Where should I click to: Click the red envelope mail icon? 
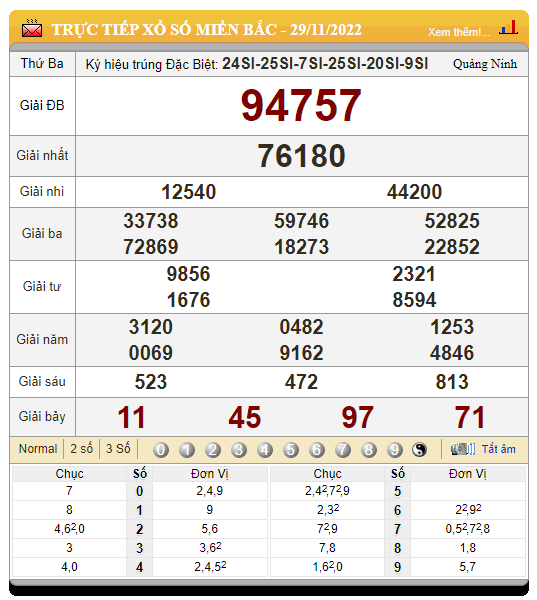click(32, 29)
